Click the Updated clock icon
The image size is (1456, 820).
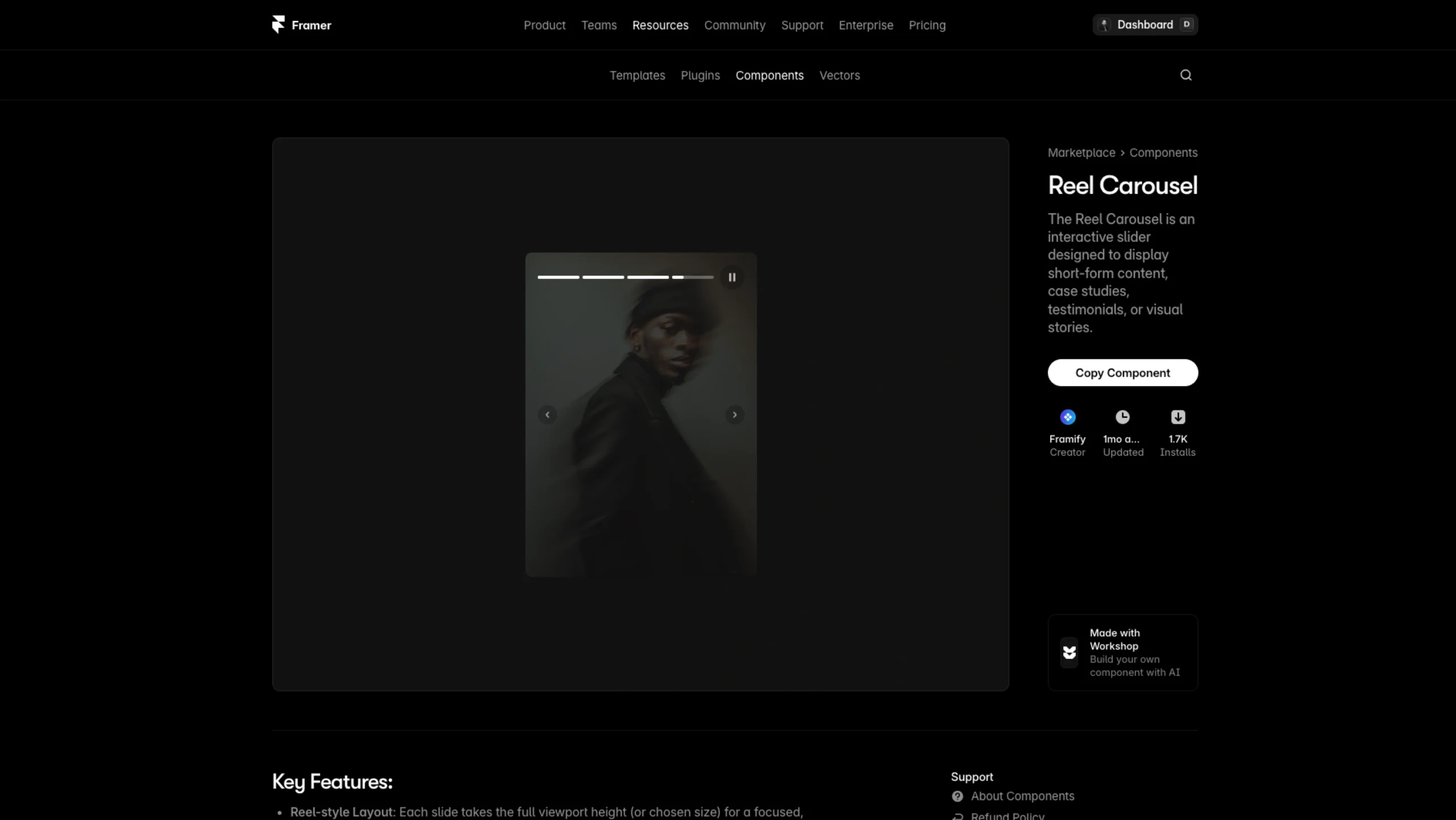click(1122, 417)
